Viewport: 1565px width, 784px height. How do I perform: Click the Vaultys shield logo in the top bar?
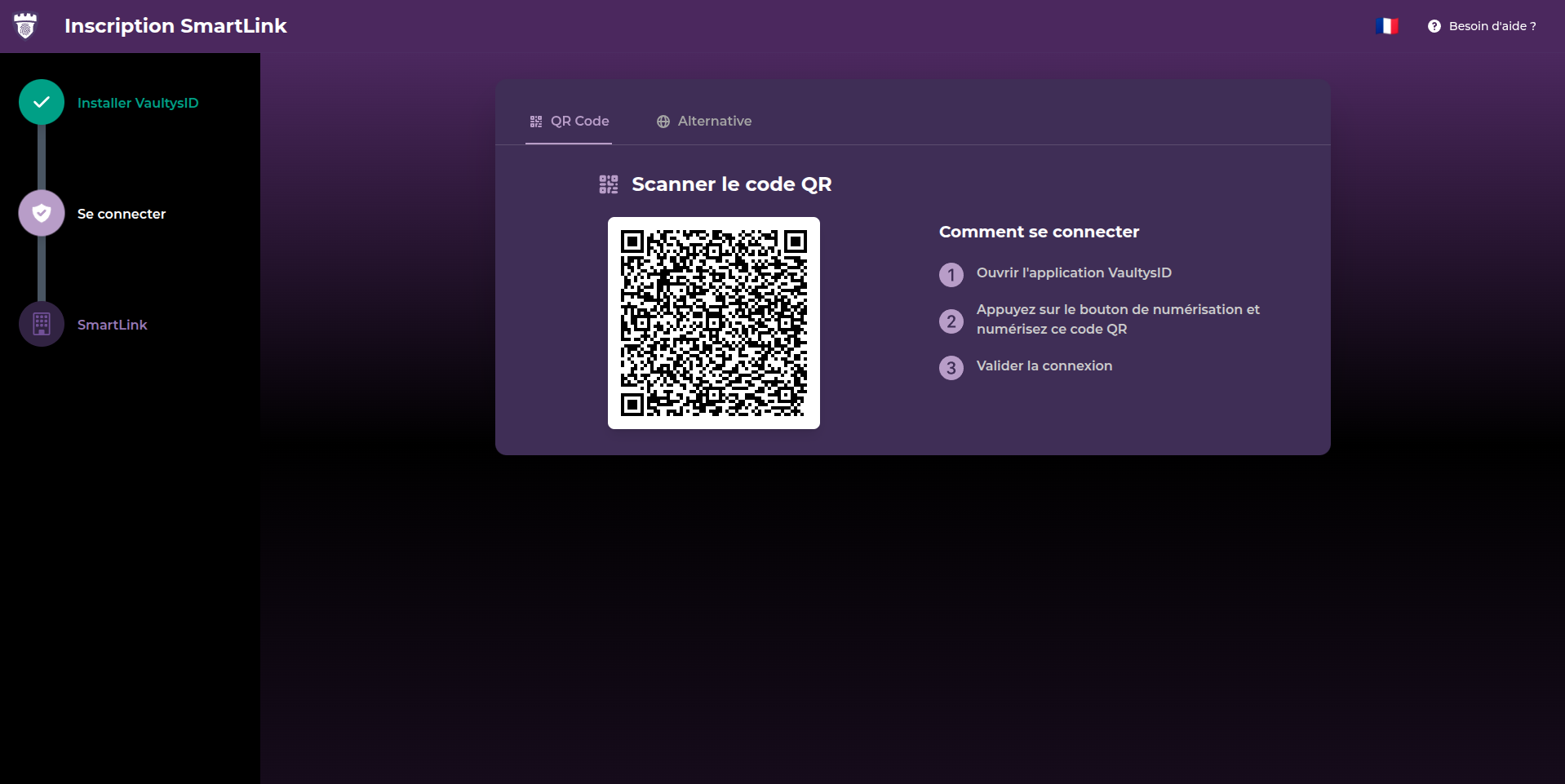[x=25, y=25]
